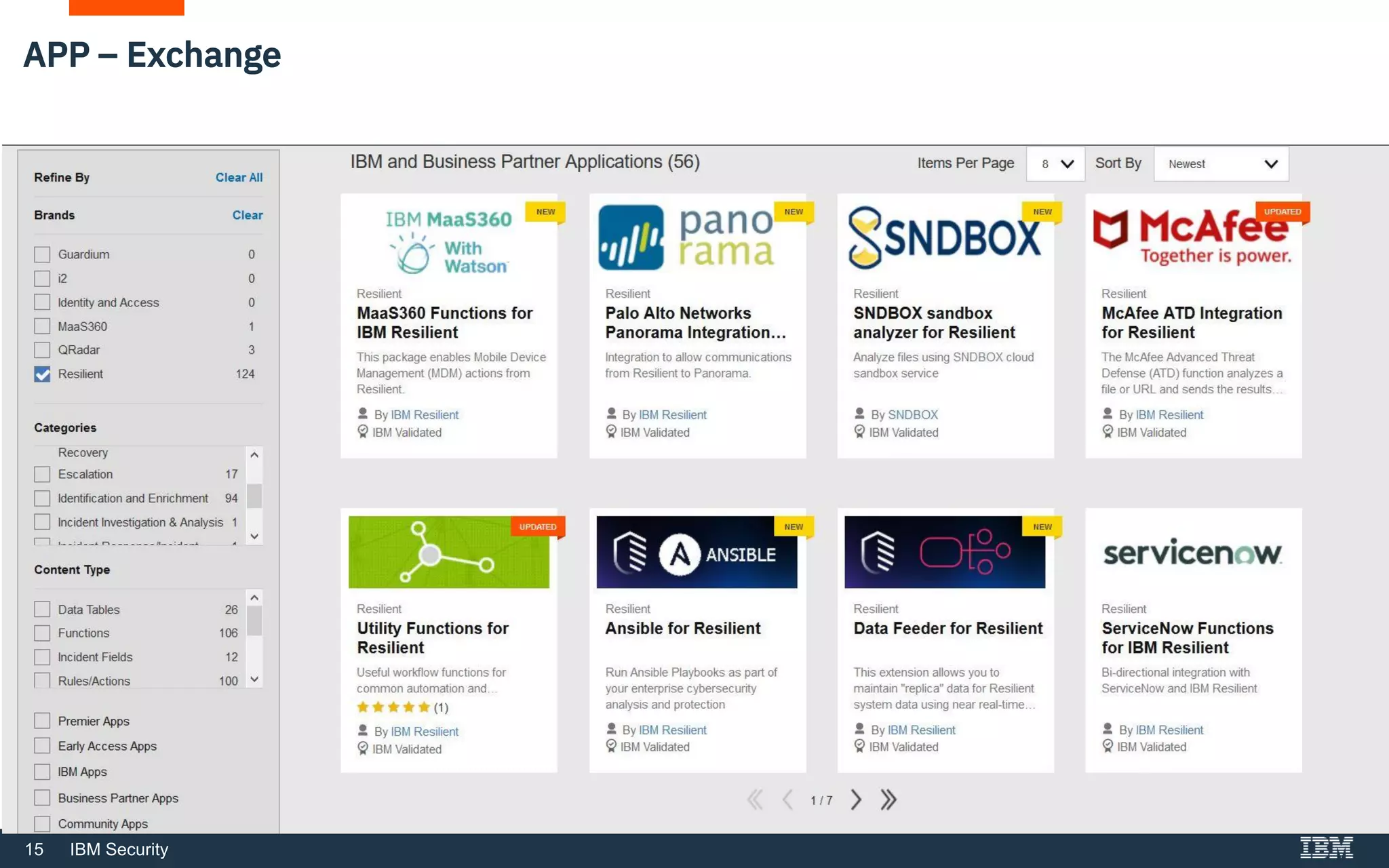1389x868 pixels.
Task: Check the IBM Apps checkbox
Action: tap(42, 772)
